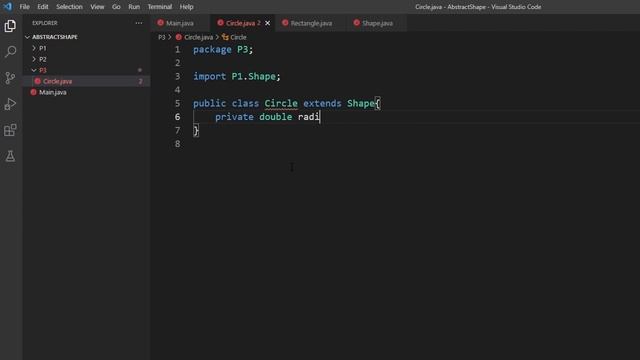Viewport: 640px width, 360px height.
Task: Switch to the Circle.java tab
Action: 243,23
